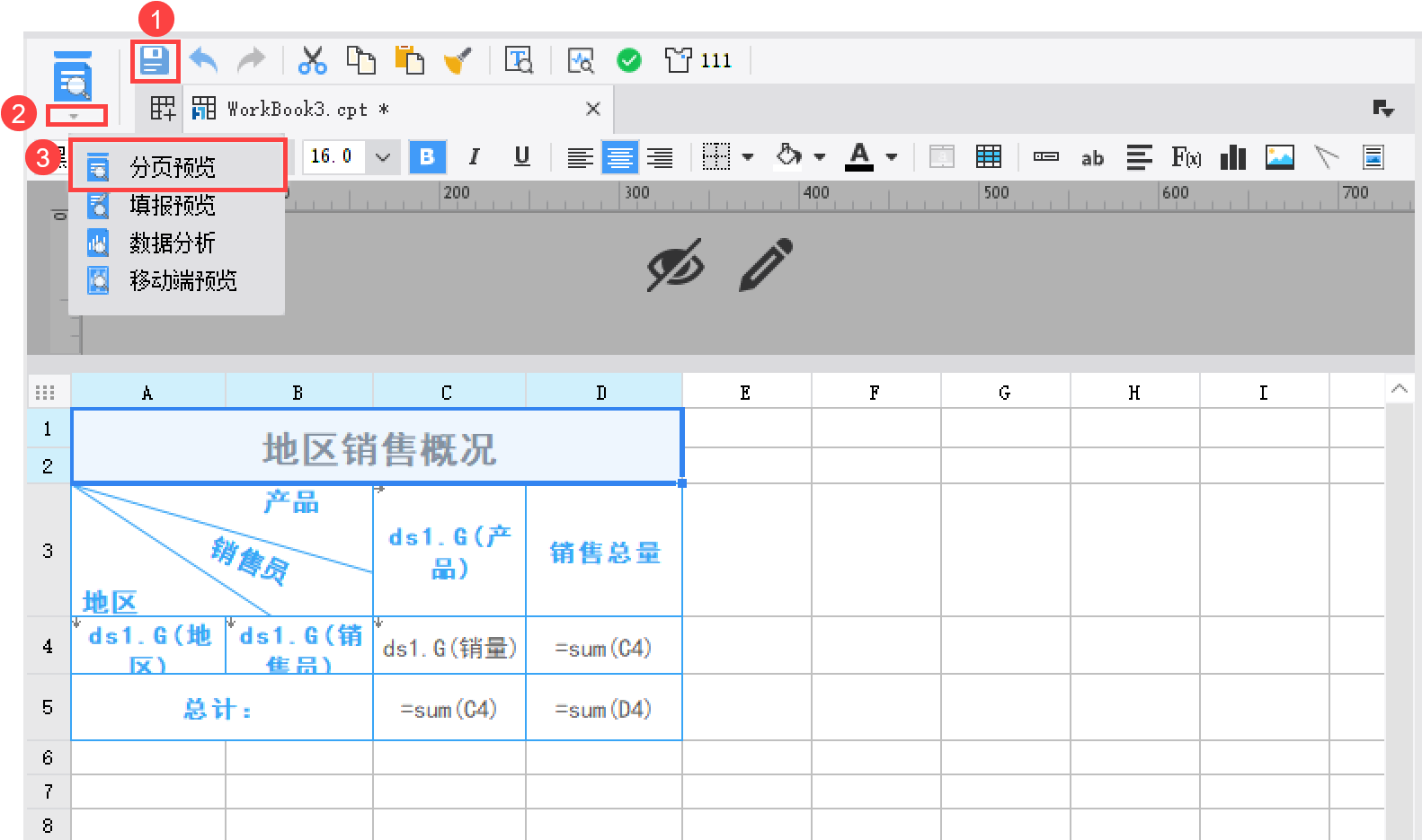Click the up arrow of vertical scrollbar

1399,389
